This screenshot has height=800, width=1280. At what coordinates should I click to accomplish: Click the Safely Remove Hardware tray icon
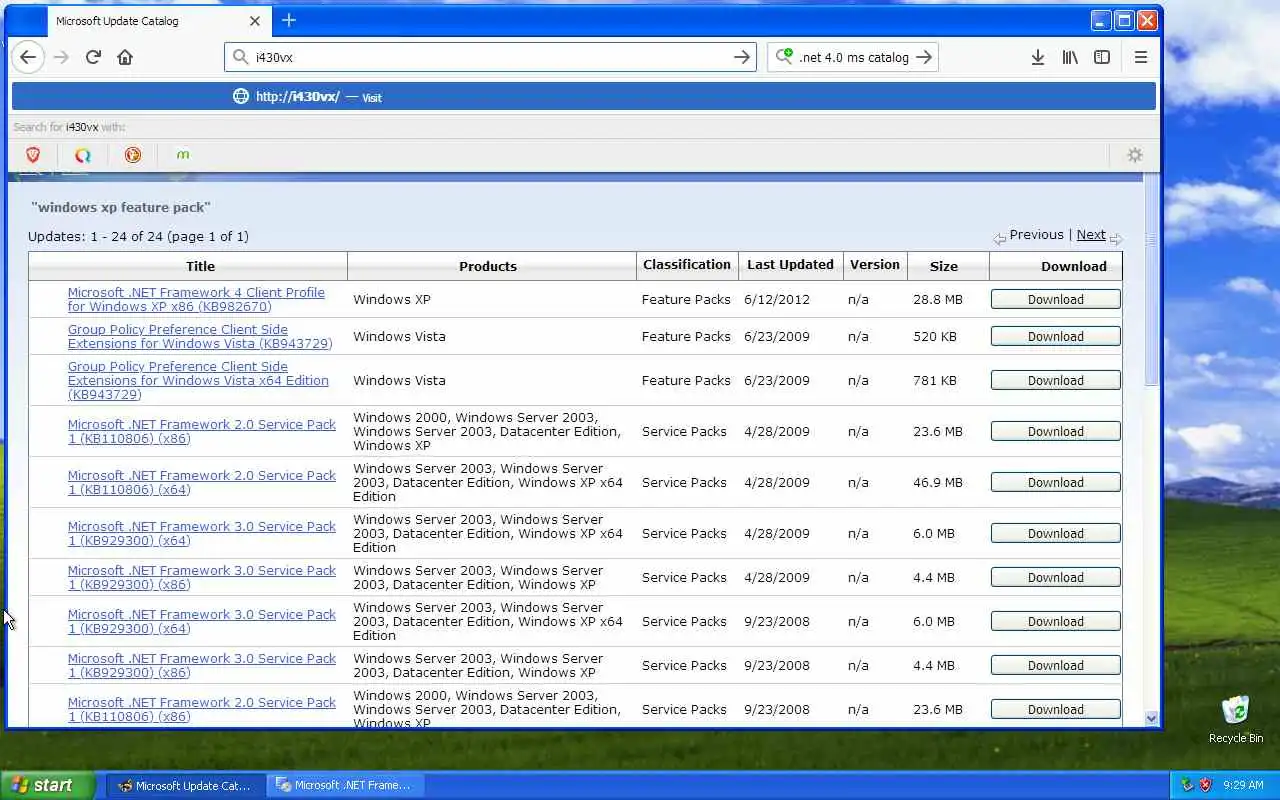[1187, 785]
